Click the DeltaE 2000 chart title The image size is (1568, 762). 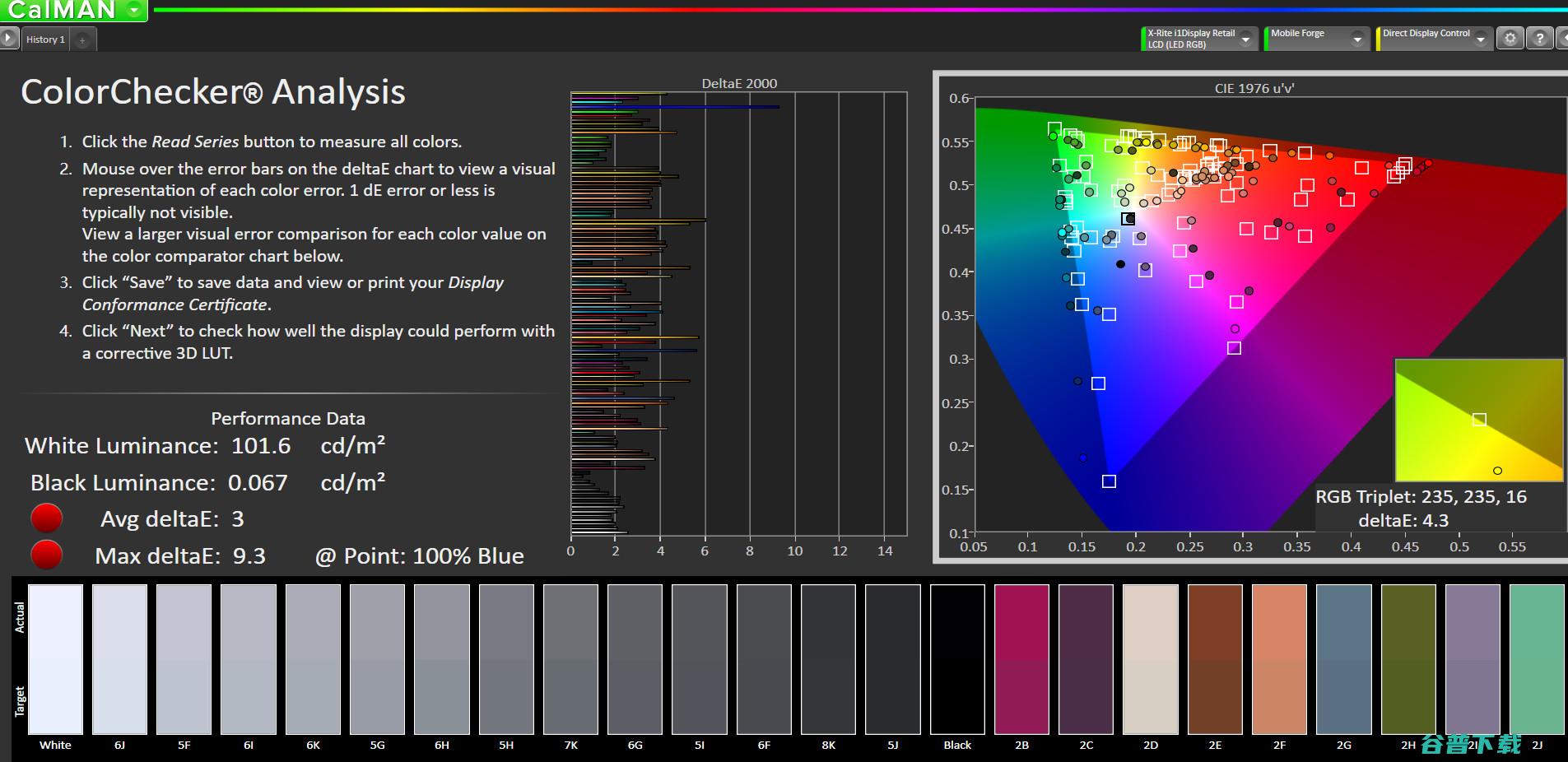pos(739,83)
